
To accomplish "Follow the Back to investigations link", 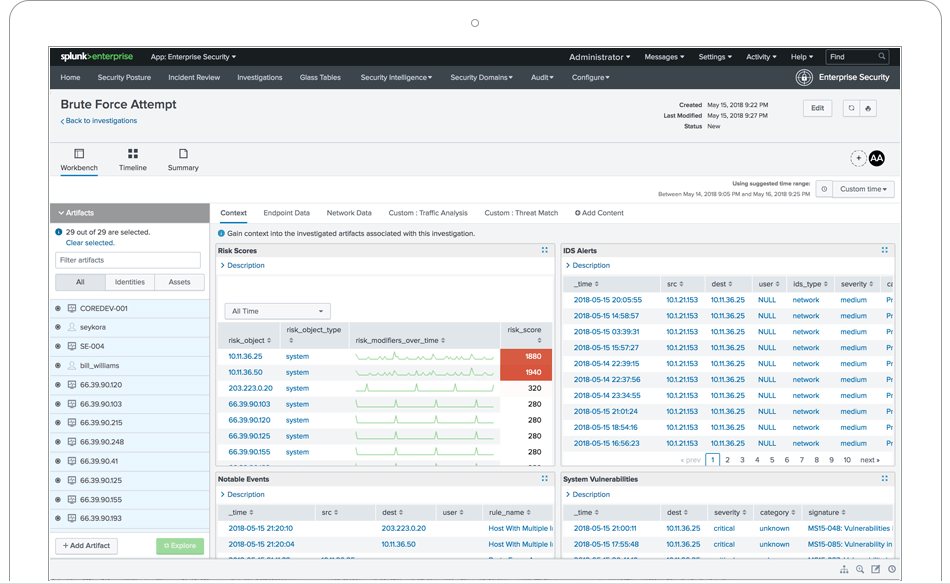I will click(x=99, y=121).
